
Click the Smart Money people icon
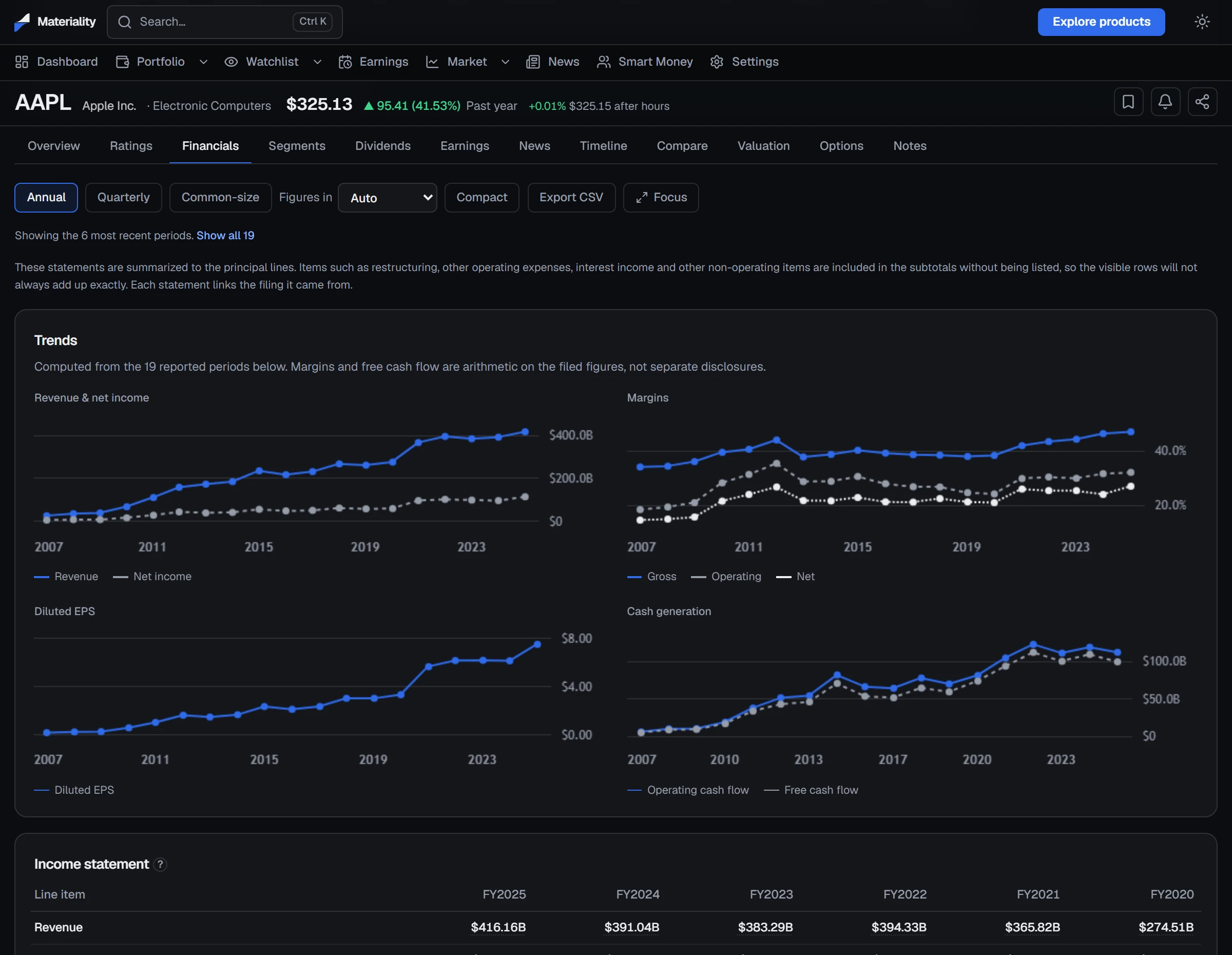point(604,62)
